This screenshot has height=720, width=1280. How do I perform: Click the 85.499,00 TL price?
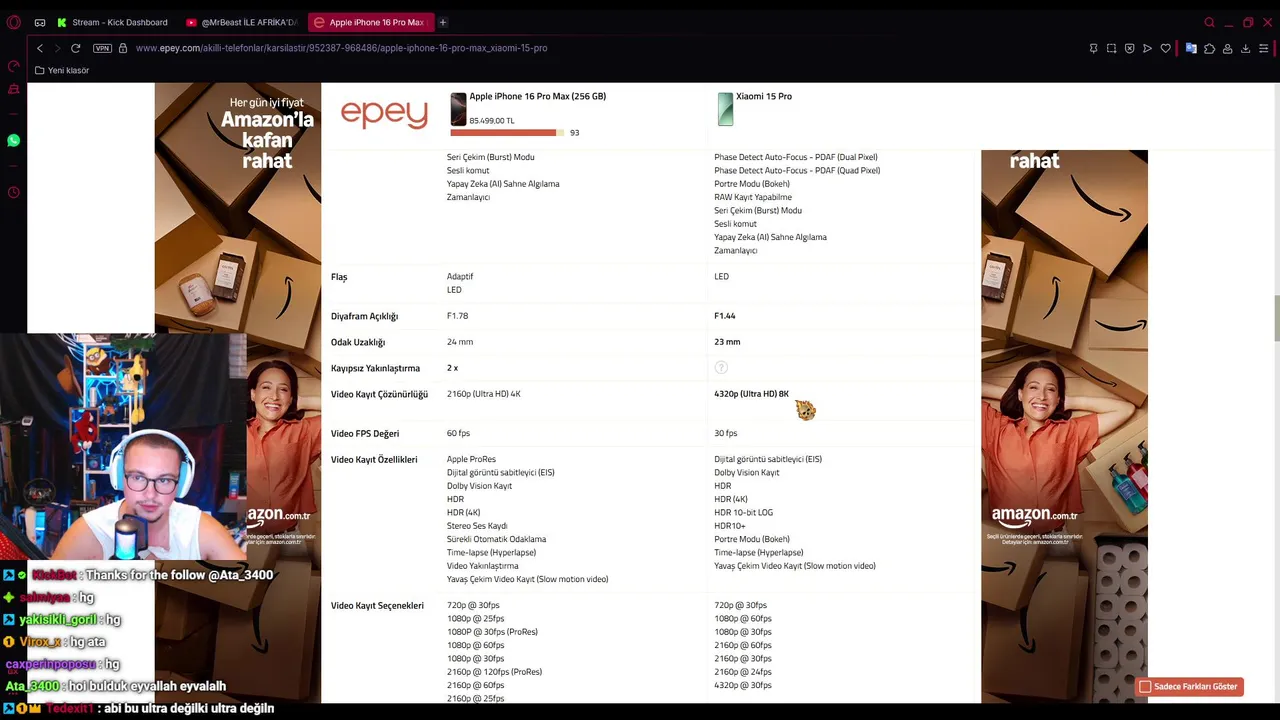coord(492,121)
